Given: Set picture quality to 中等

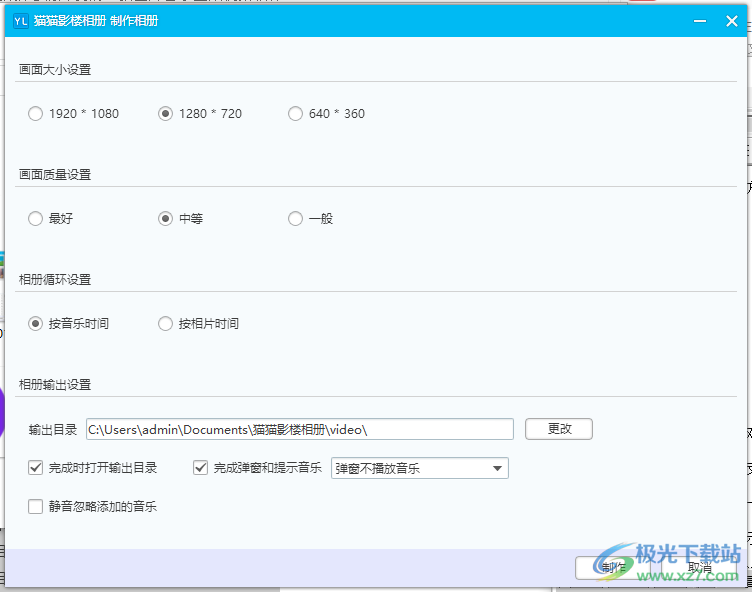Looking at the screenshot, I should [166, 219].
